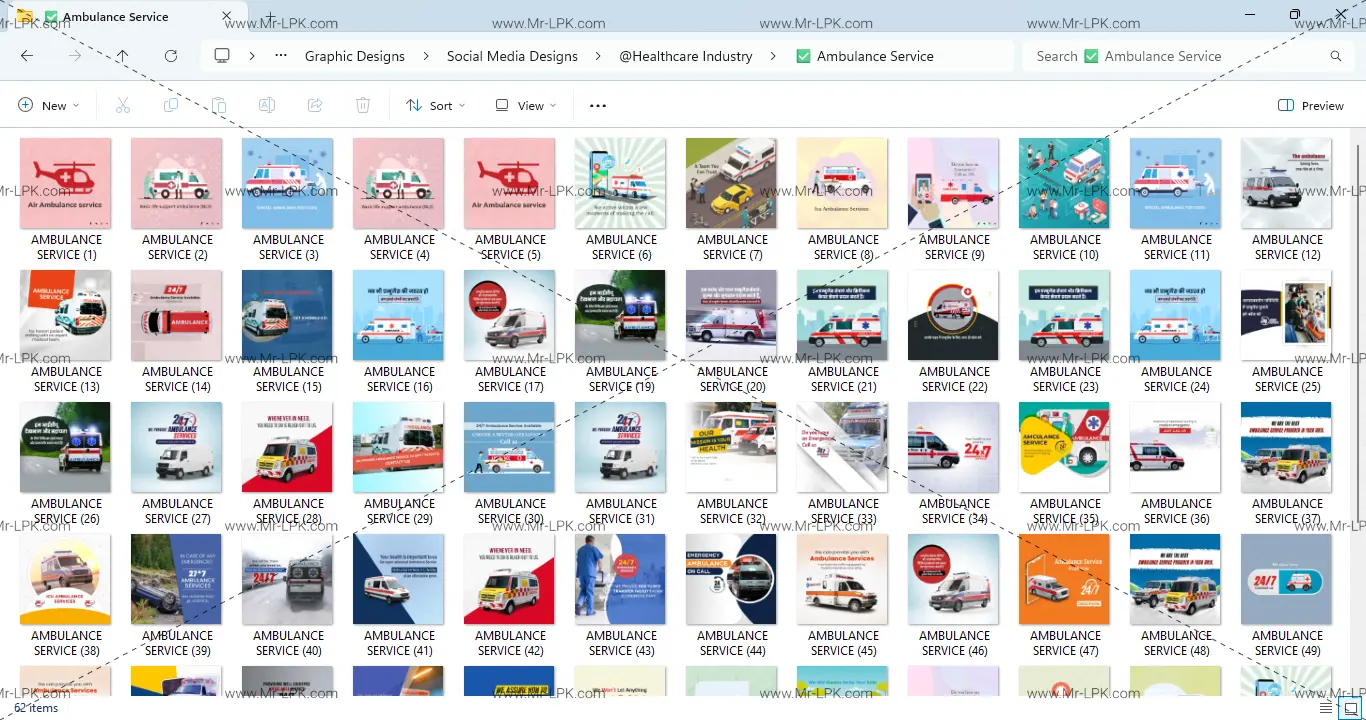Go to Social Media Designs breadcrumb
The height and width of the screenshot is (720, 1366).
[x=512, y=56]
